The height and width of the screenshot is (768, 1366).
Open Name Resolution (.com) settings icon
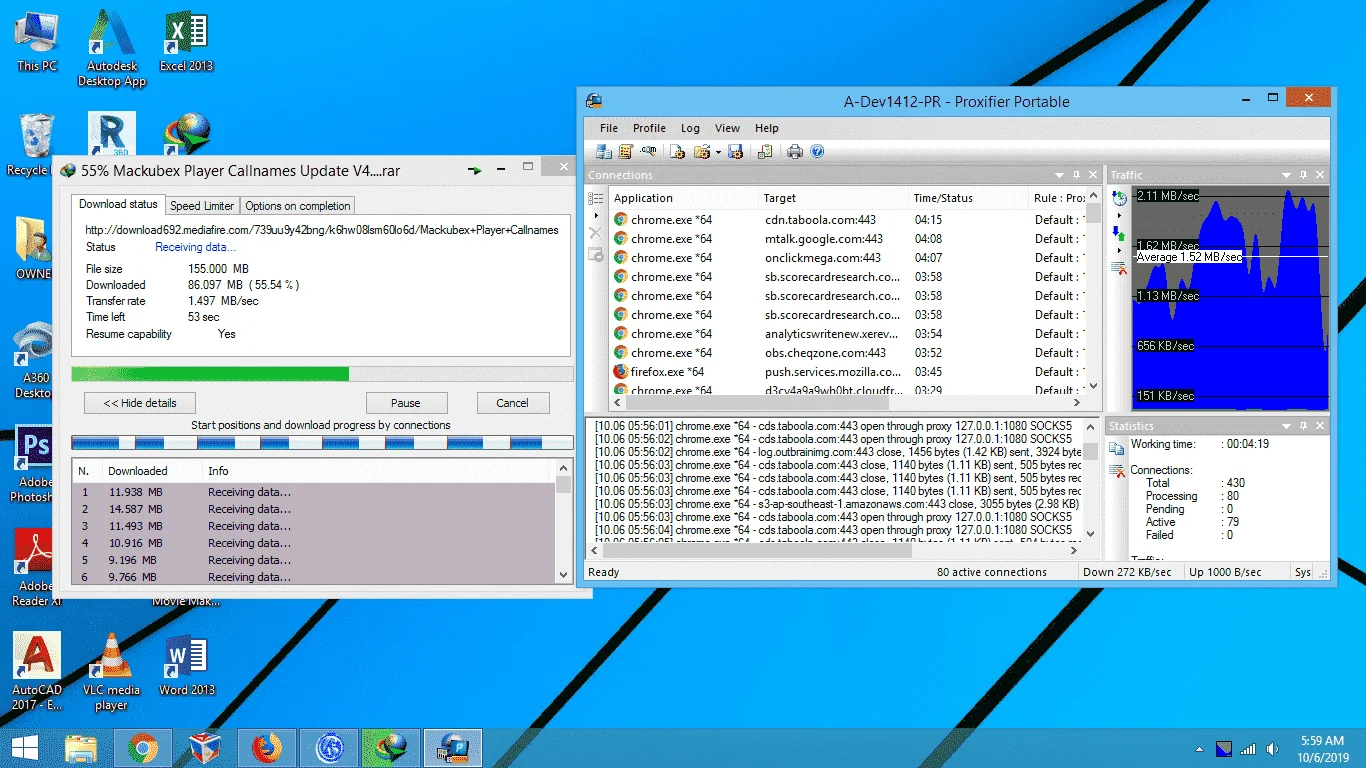pyautogui.click(x=648, y=151)
